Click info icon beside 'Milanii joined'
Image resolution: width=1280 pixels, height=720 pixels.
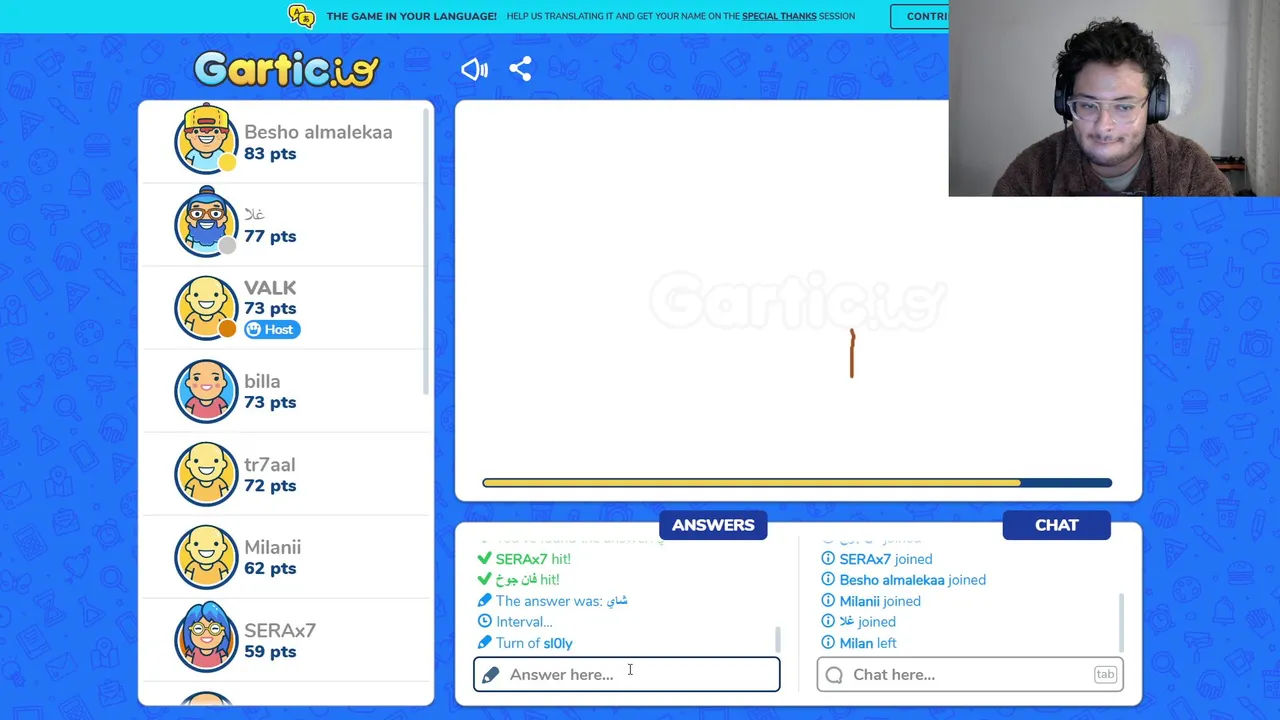(x=828, y=601)
